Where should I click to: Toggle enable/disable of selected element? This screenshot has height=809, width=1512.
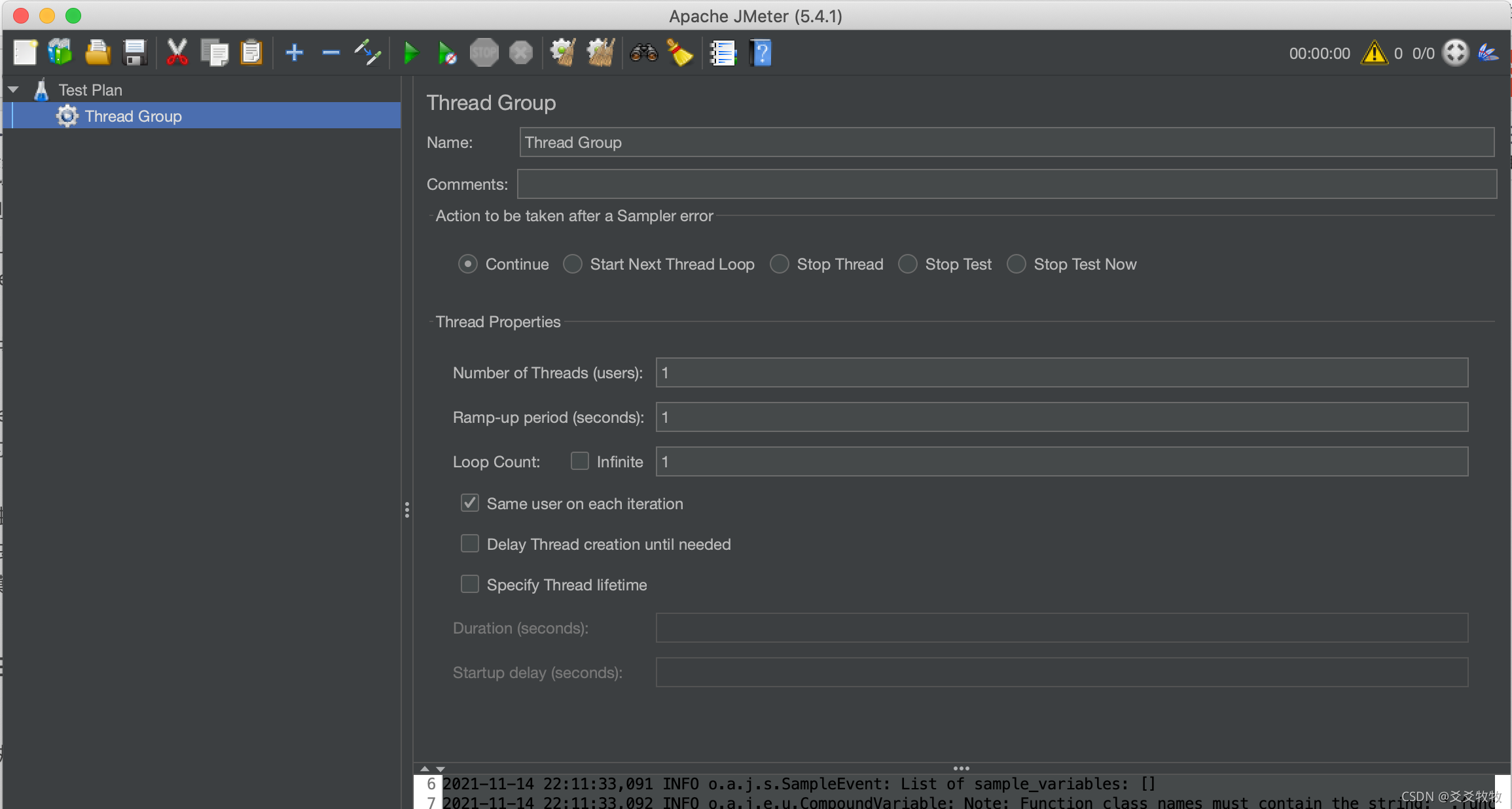point(368,53)
